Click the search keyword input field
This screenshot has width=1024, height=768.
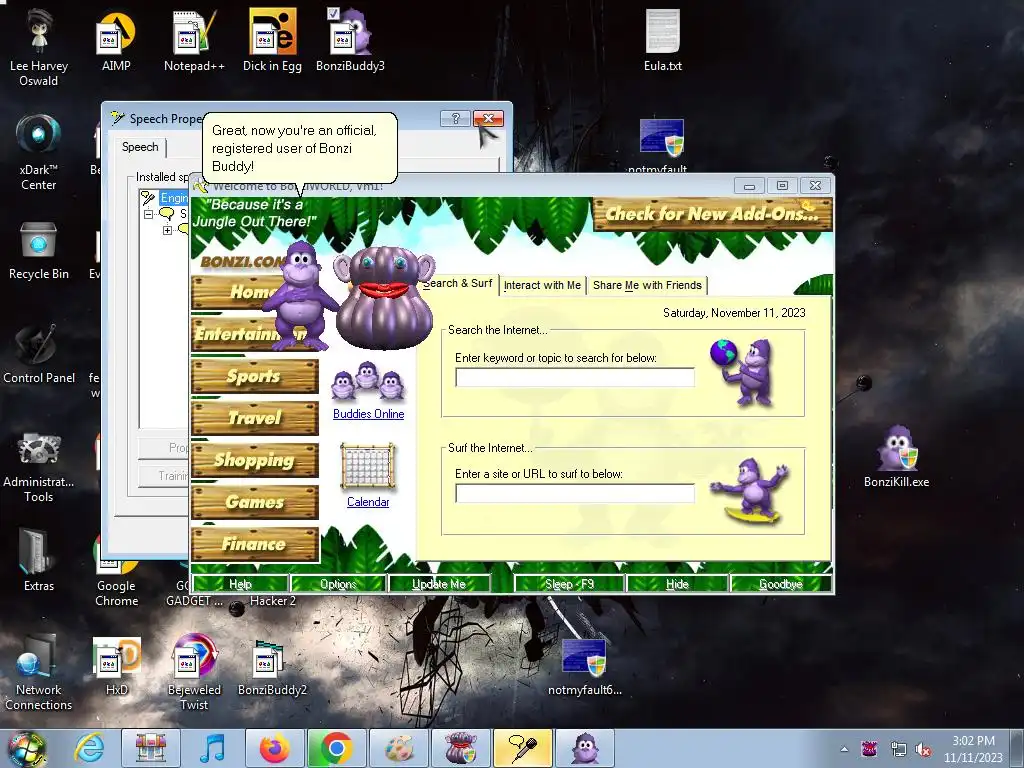575,377
